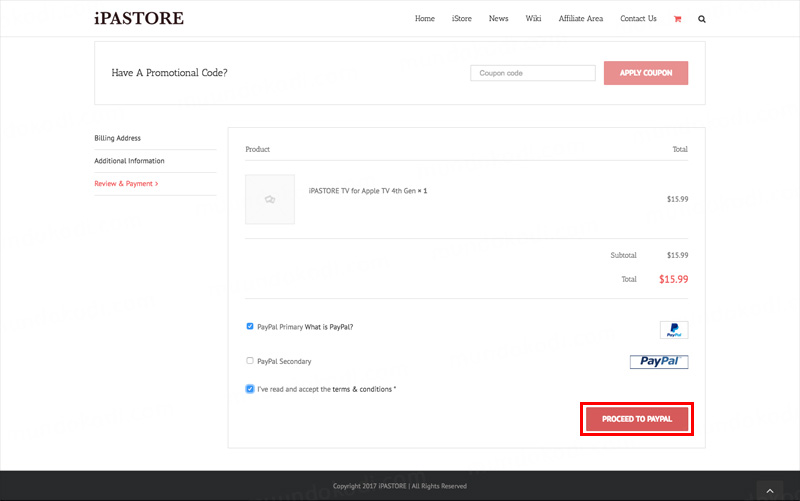Uncheck the PayPal Primary option
Image resolution: width=800 pixels, height=501 pixels.
tap(250, 327)
